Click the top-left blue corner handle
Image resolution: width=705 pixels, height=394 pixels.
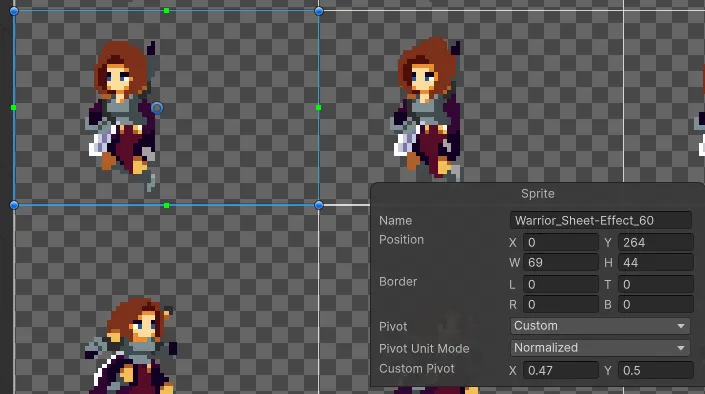coord(14,11)
